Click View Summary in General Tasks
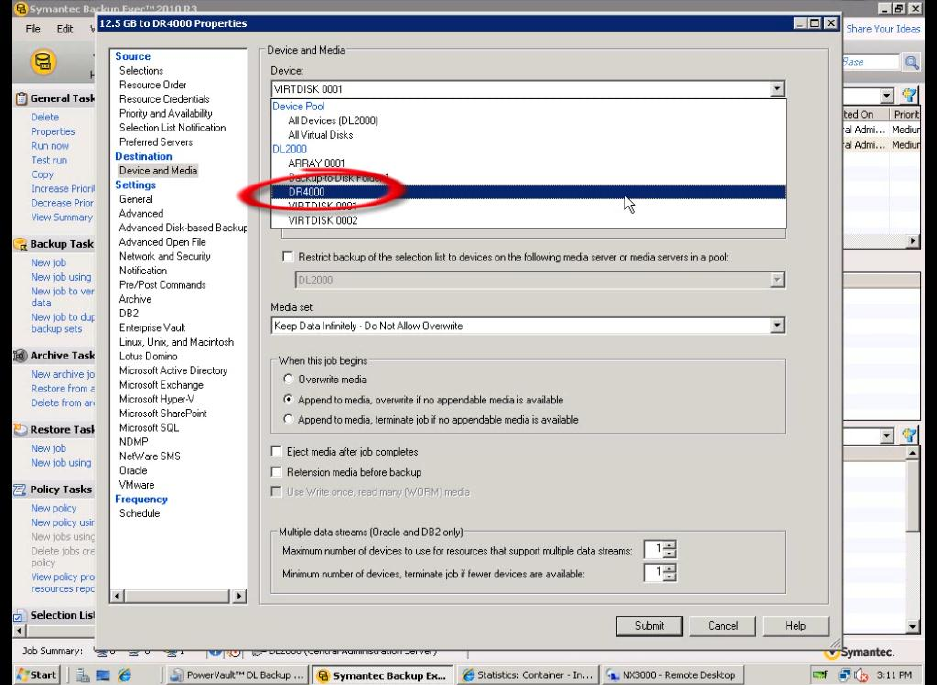937x685 pixels. pos(62,218)
